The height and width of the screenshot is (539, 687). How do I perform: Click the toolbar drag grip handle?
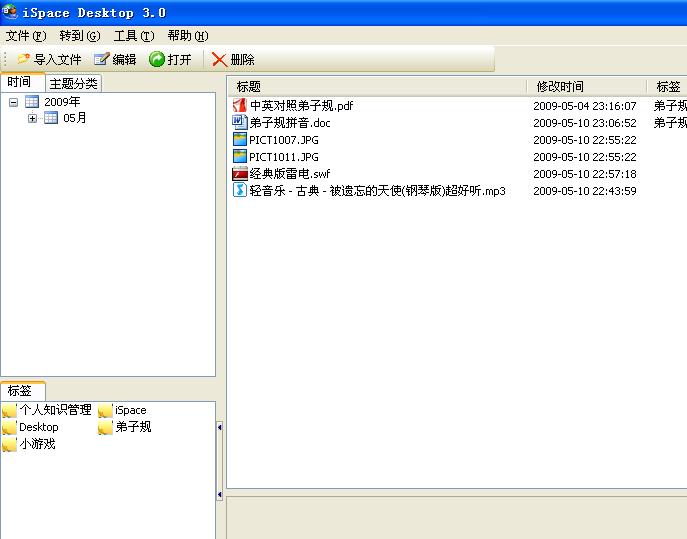click(5, 59)
